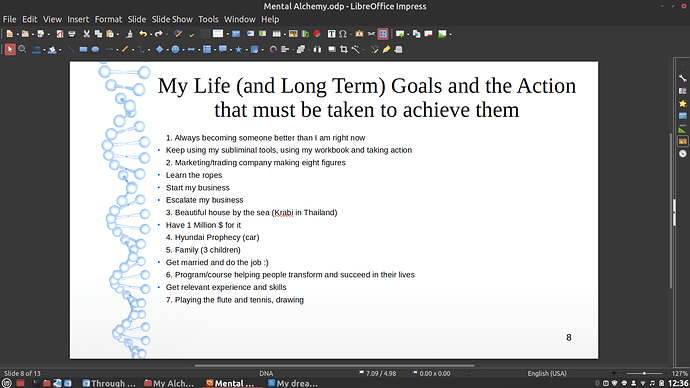
Task: Toggle the Shadow button in drawing toolbar
Action: pyautogui.click(x=332, y=49)
